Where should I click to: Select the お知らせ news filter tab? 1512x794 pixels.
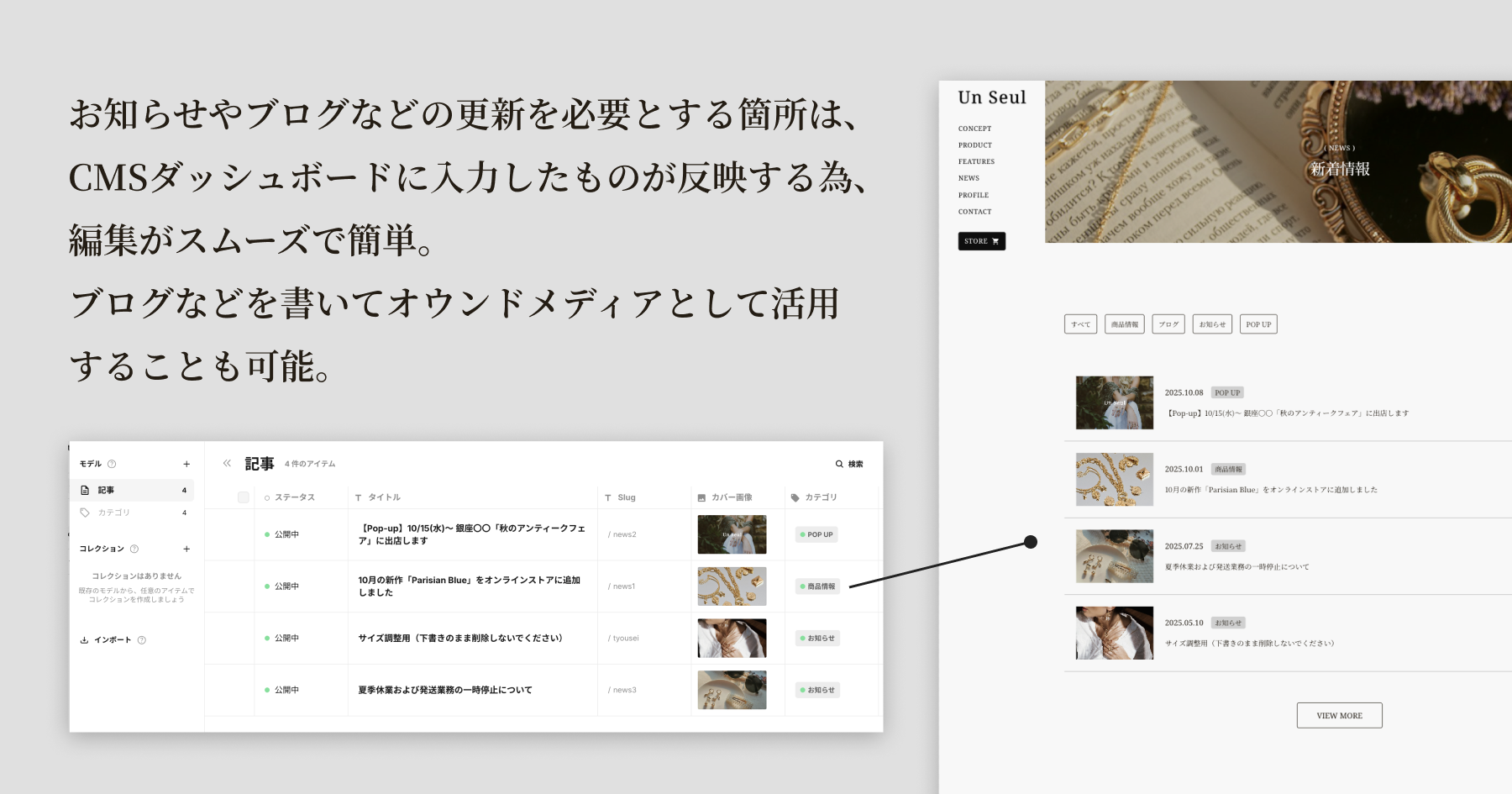click(1212, 324)
